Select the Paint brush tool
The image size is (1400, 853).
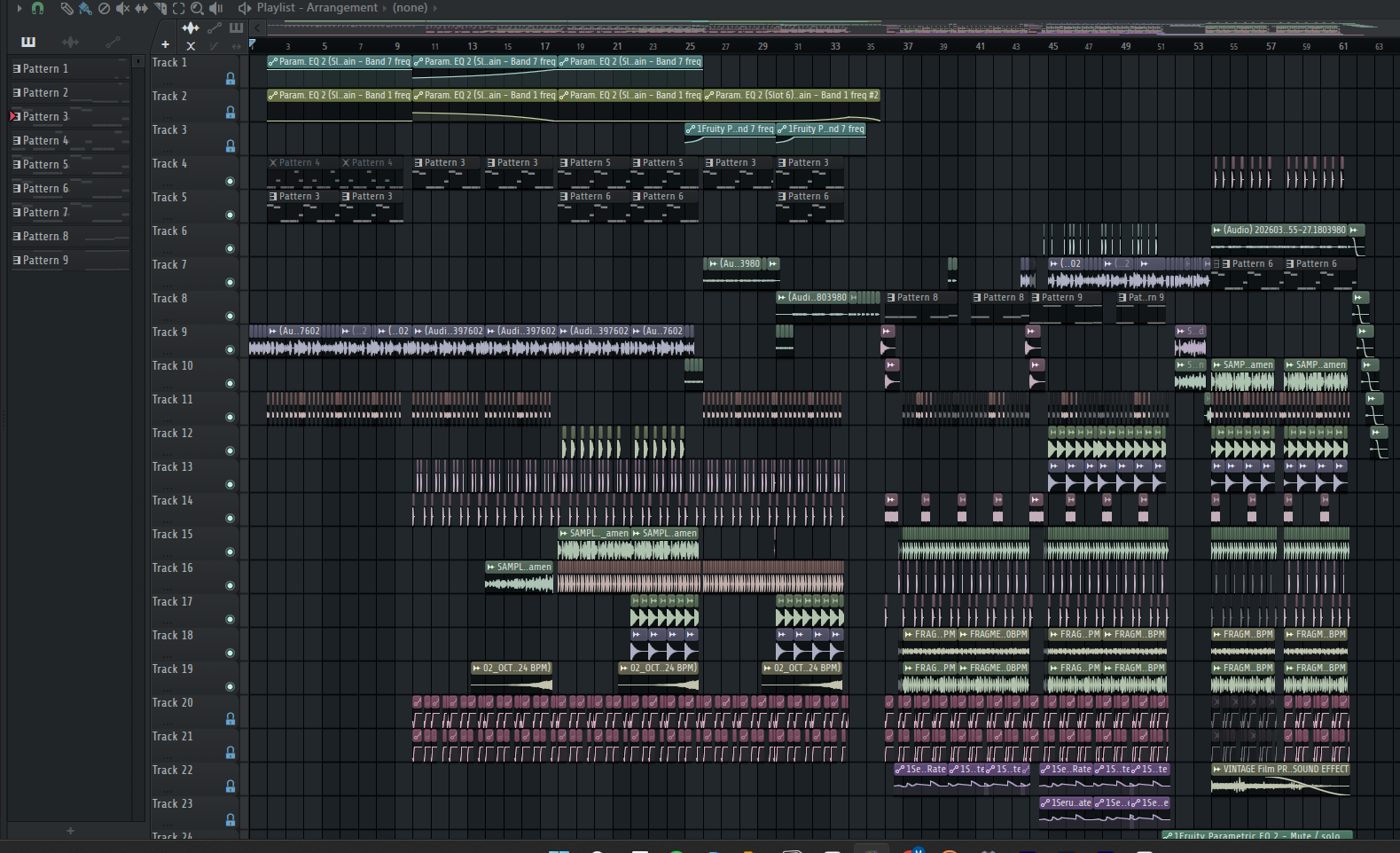click(x=85, y=8)
